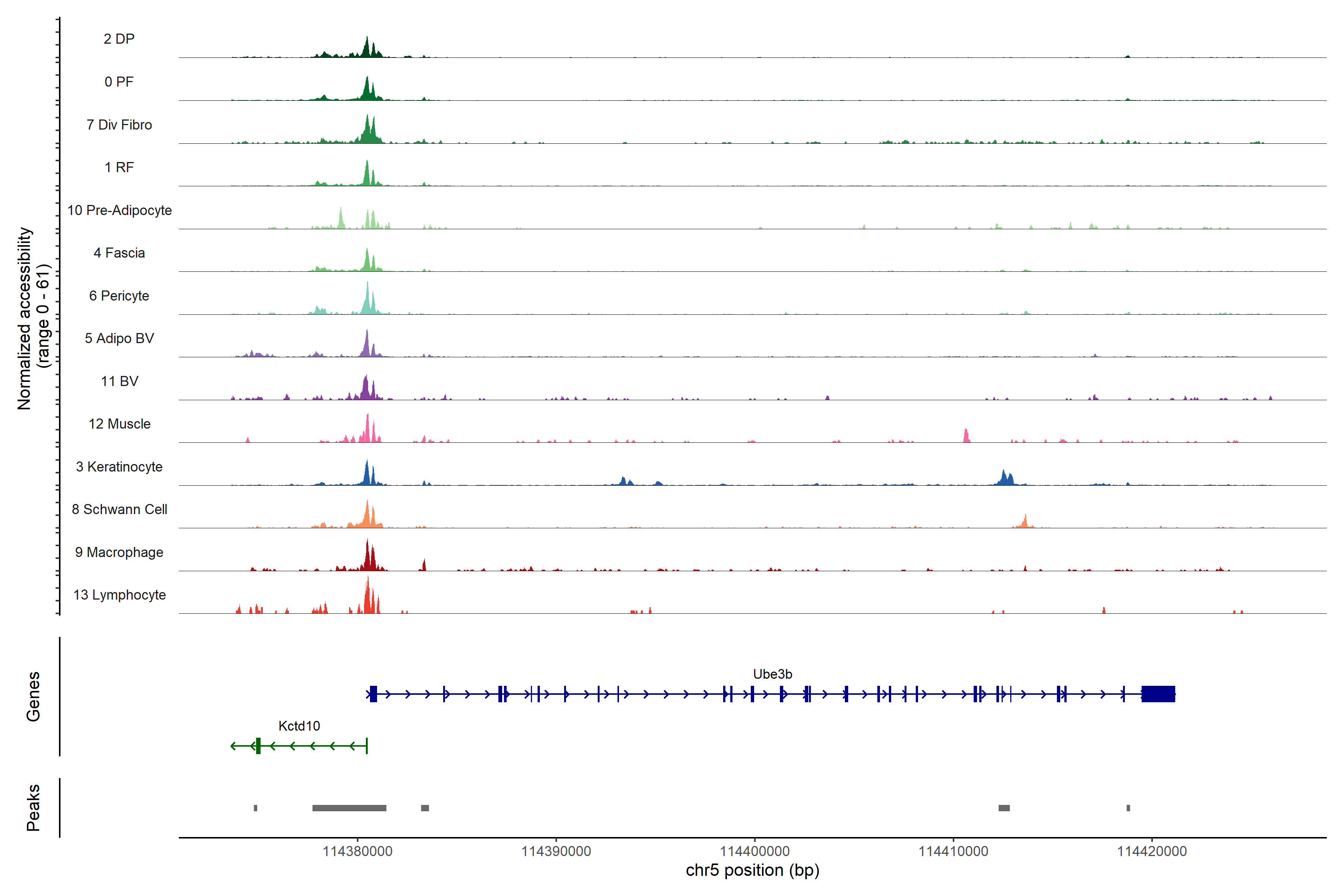1344x896 pixels.
Task: Select the 13 Lymphocyte track label
Action: tap(119, 595)
